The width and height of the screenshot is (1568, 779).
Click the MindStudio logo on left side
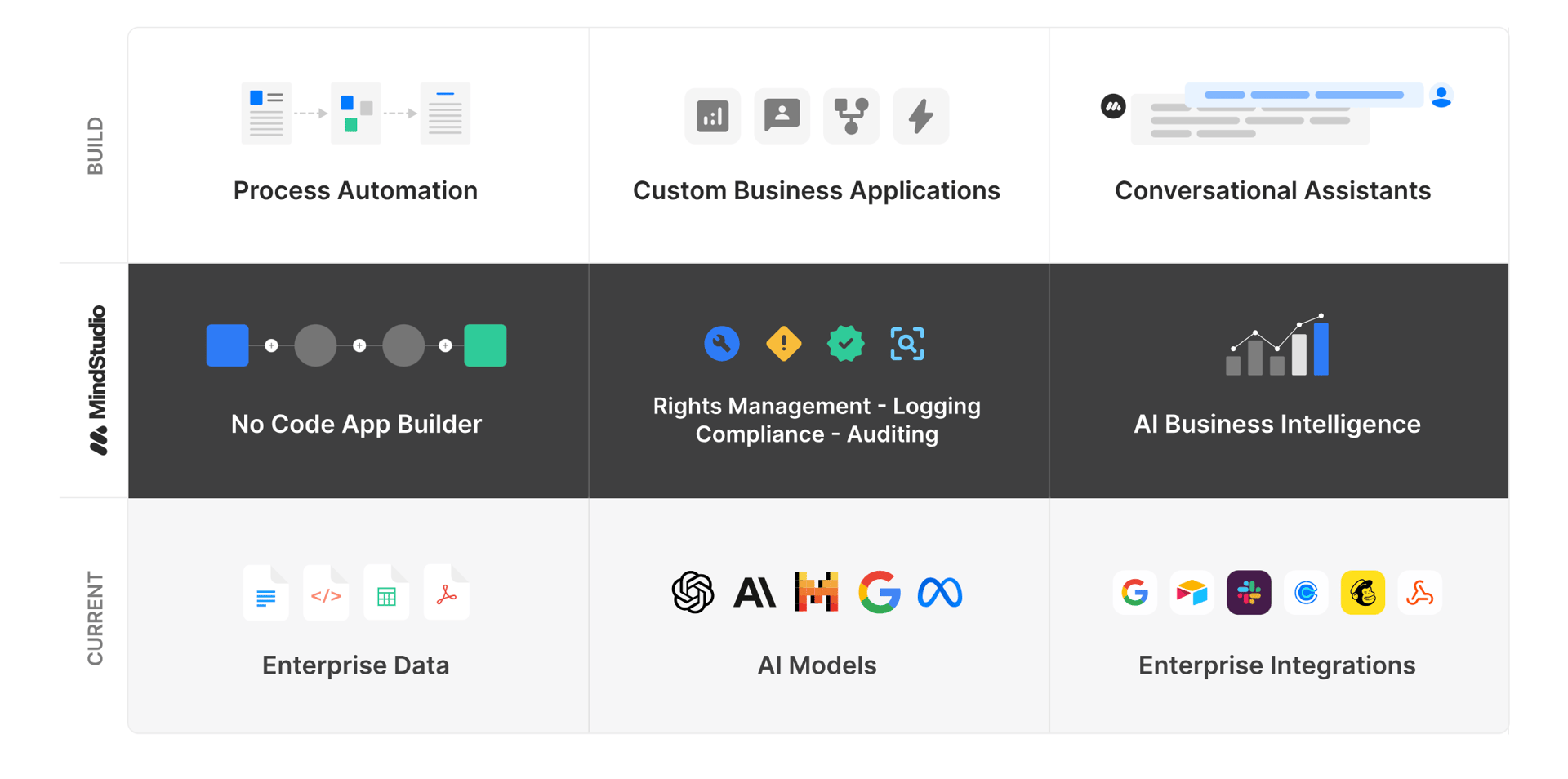[x=98, y=380]
